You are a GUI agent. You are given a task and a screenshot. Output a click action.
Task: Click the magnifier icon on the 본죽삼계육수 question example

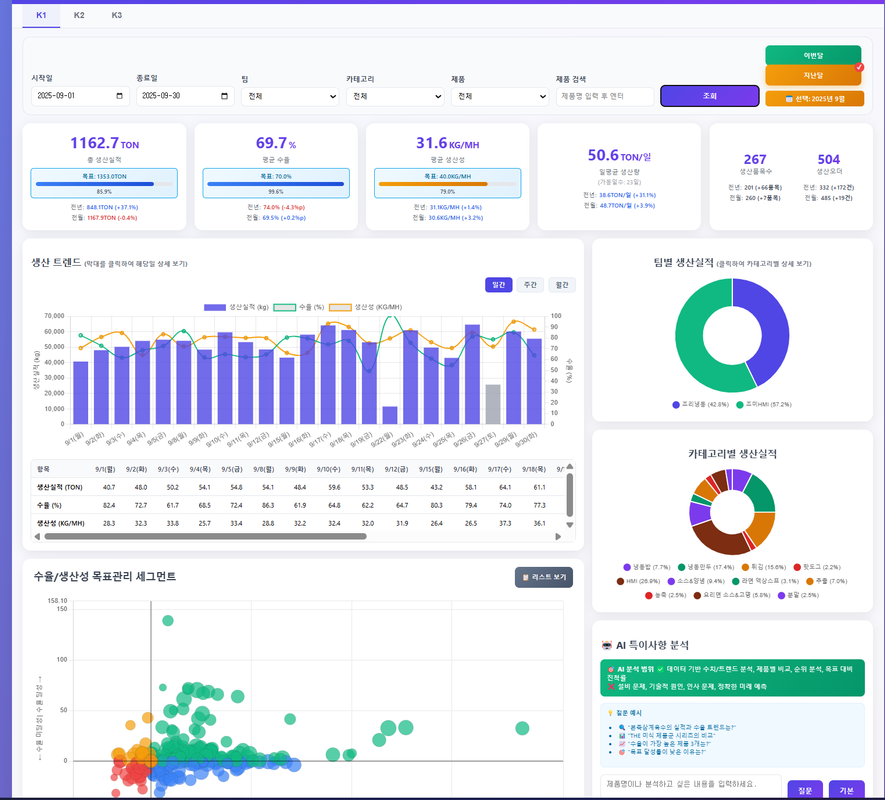pyautogui.click(x=621, y=727)
